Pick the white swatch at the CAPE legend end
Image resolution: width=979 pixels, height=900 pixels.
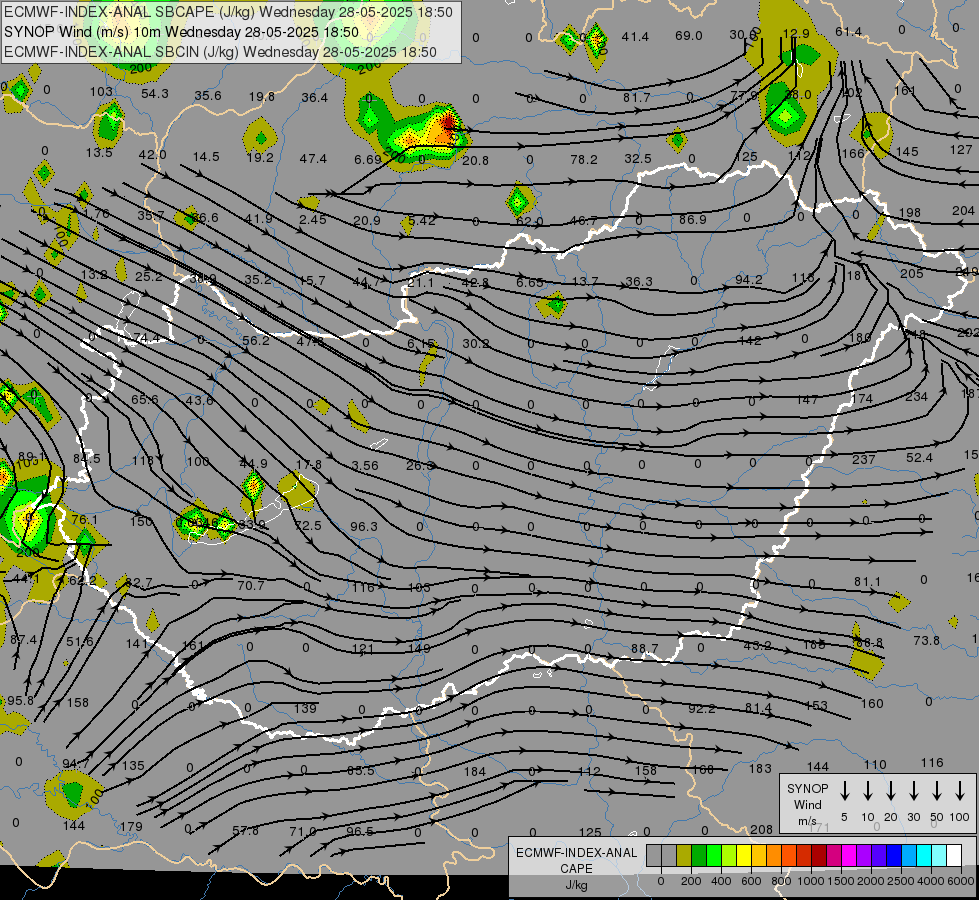954,856
